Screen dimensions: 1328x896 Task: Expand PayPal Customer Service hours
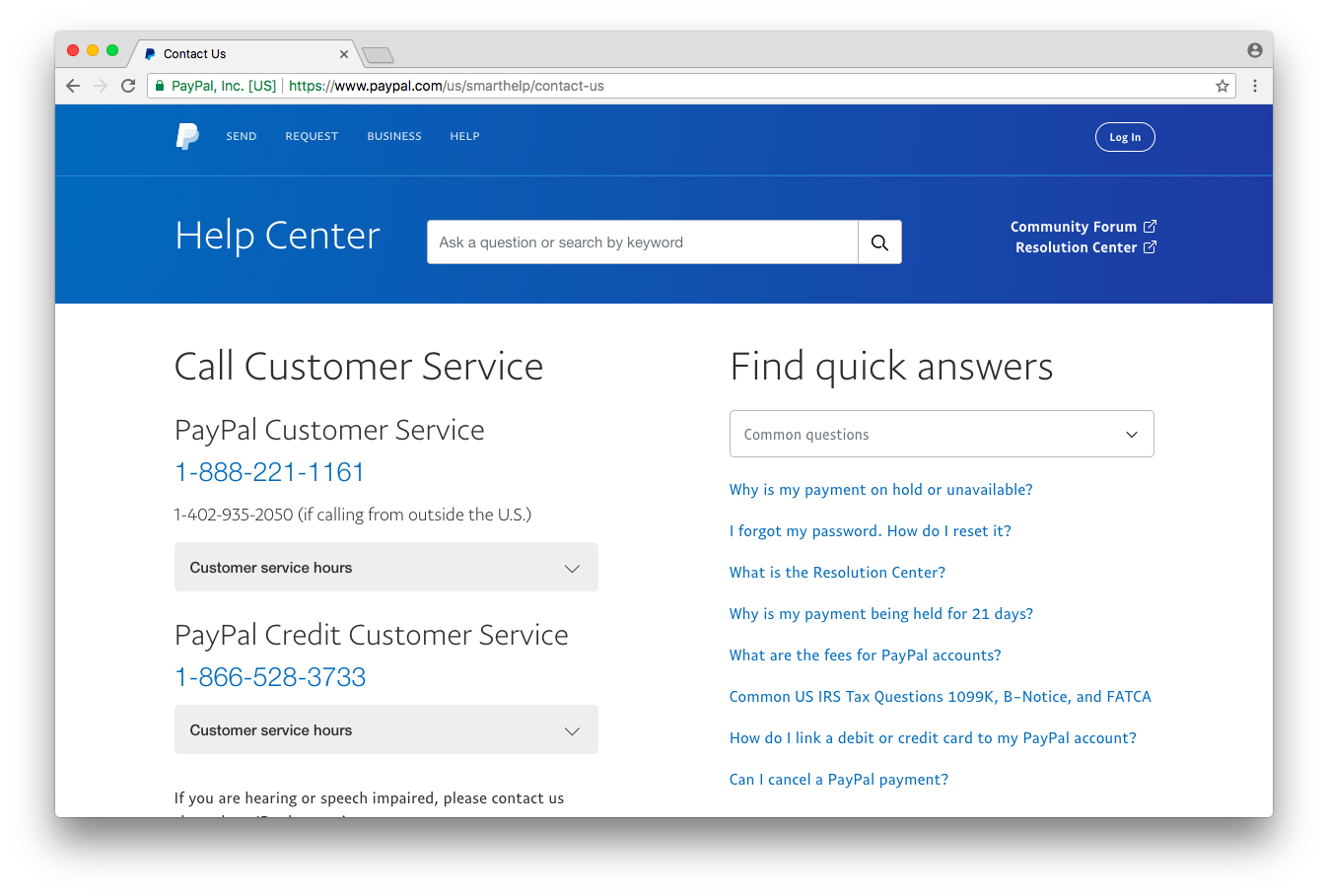(386, 568)
